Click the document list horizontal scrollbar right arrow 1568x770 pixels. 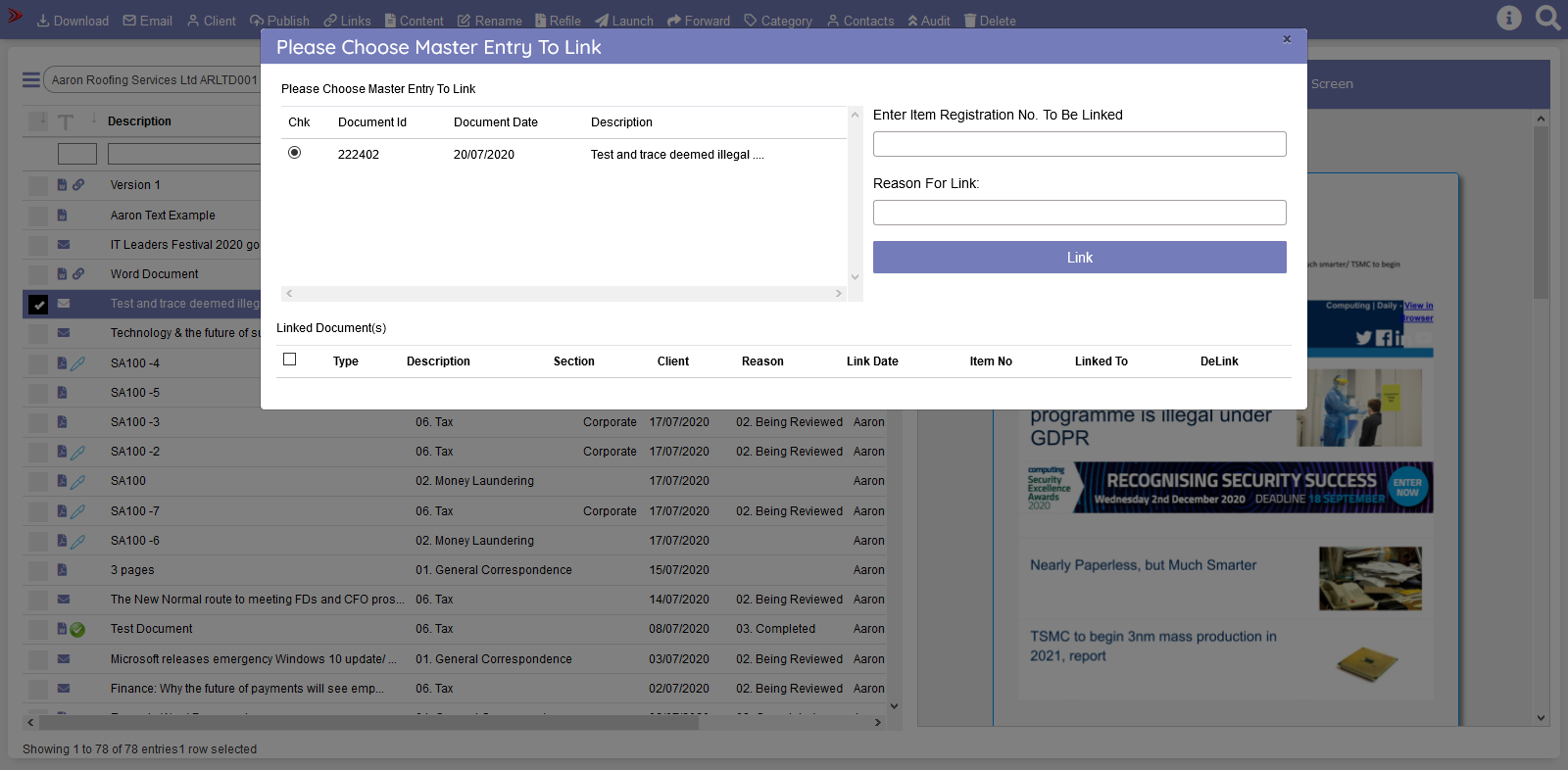(877, 722)
